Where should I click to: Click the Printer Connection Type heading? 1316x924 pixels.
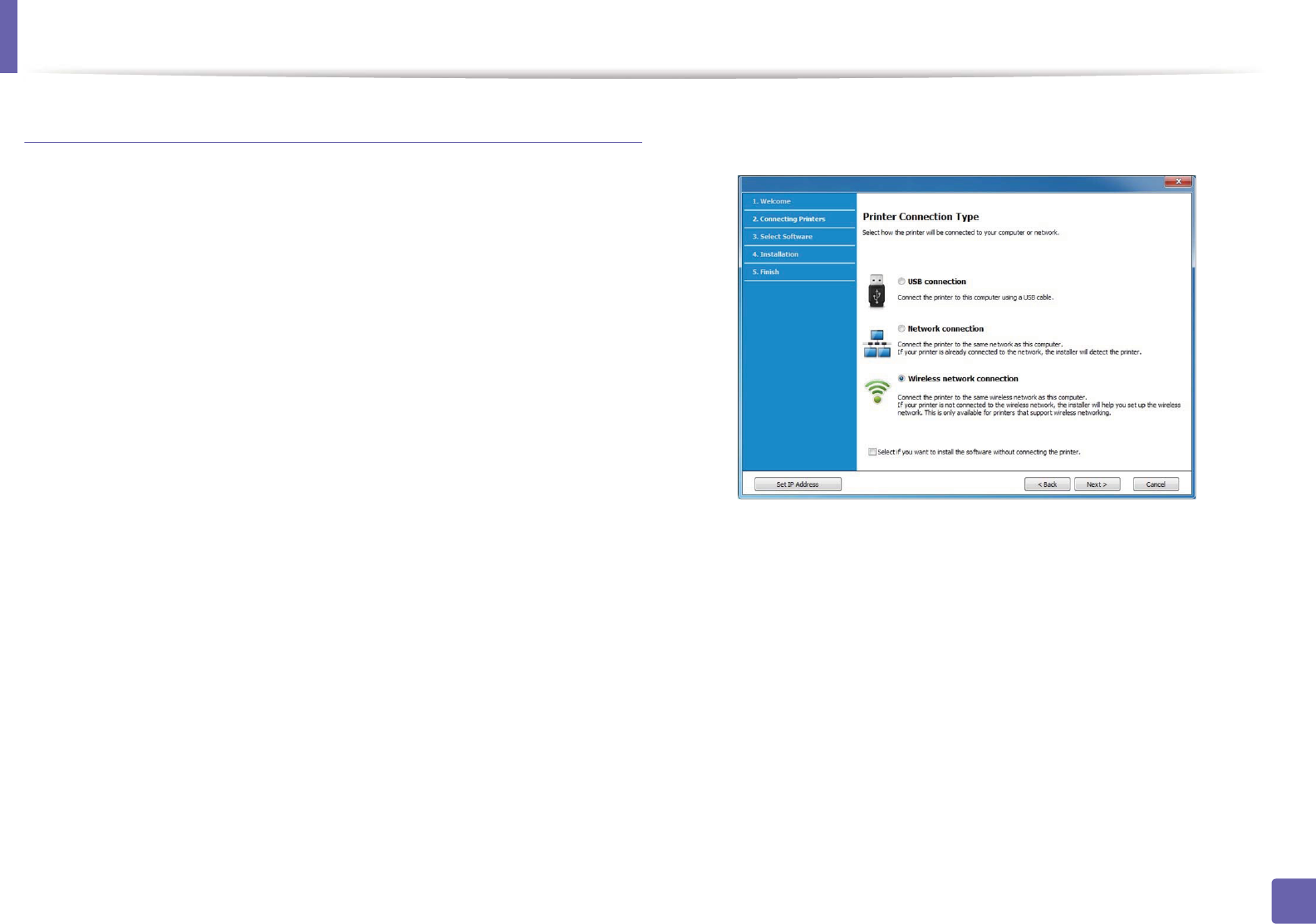click(921, 217)
